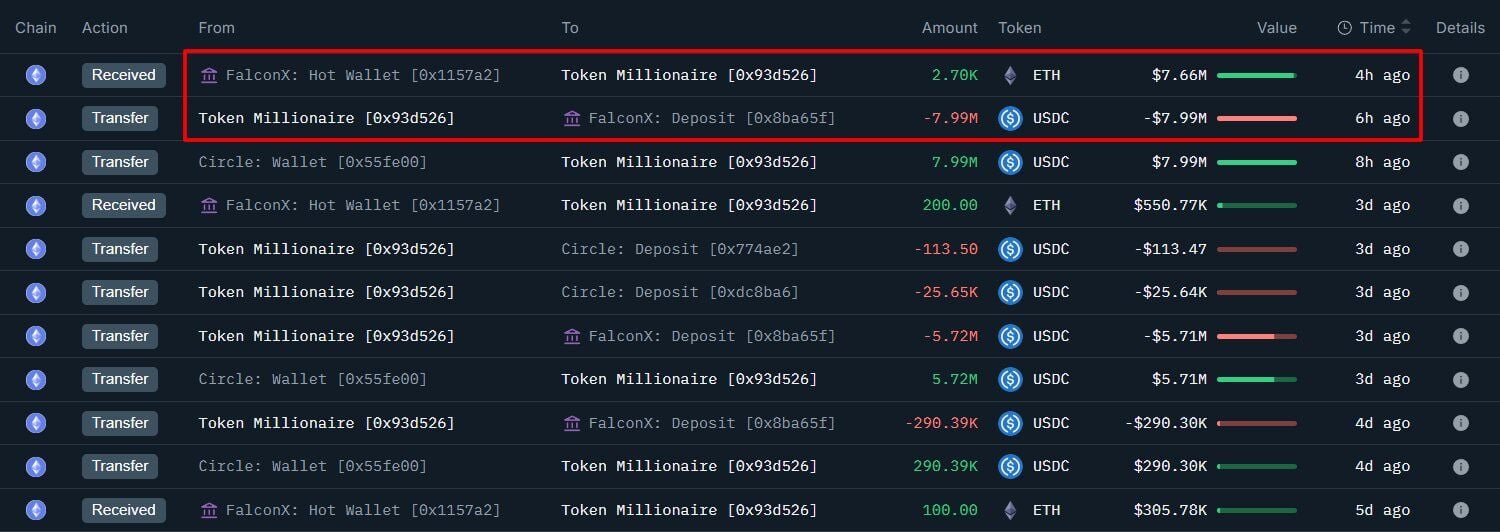Open Token Millionaire address in the 5d ago row

click(x=689, y=510)
